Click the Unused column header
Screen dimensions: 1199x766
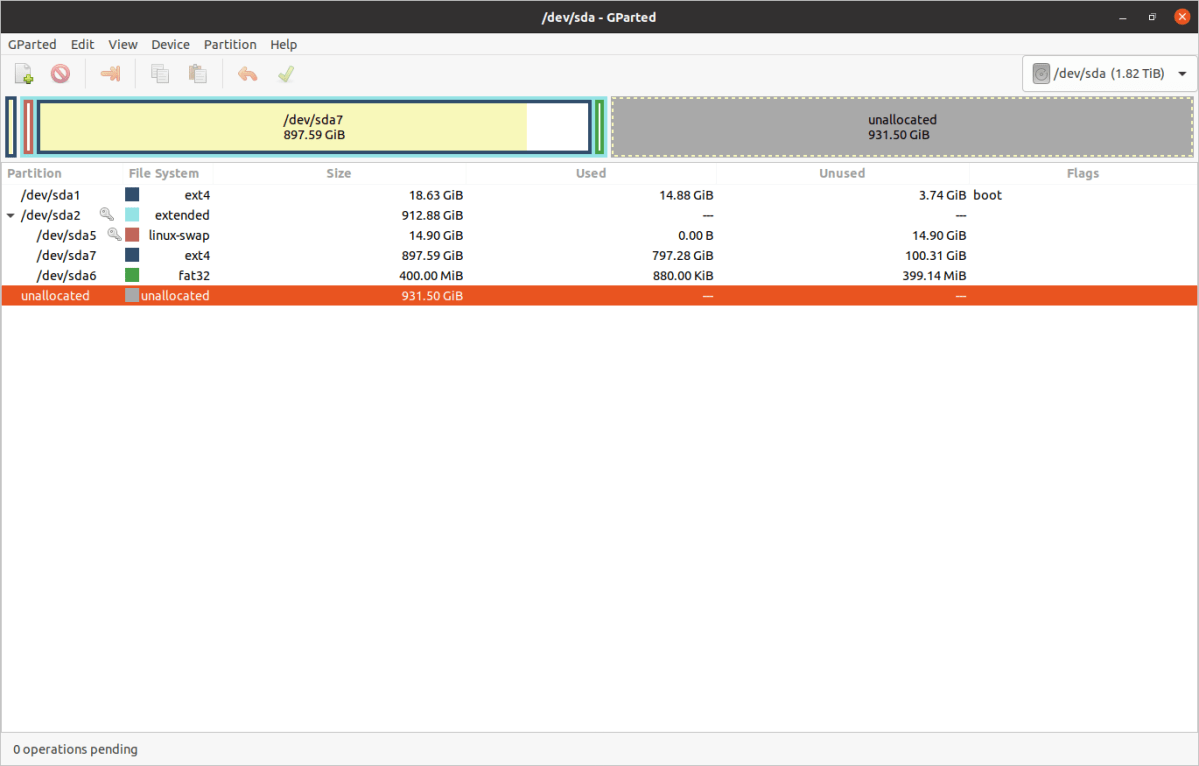coord(842,174)
